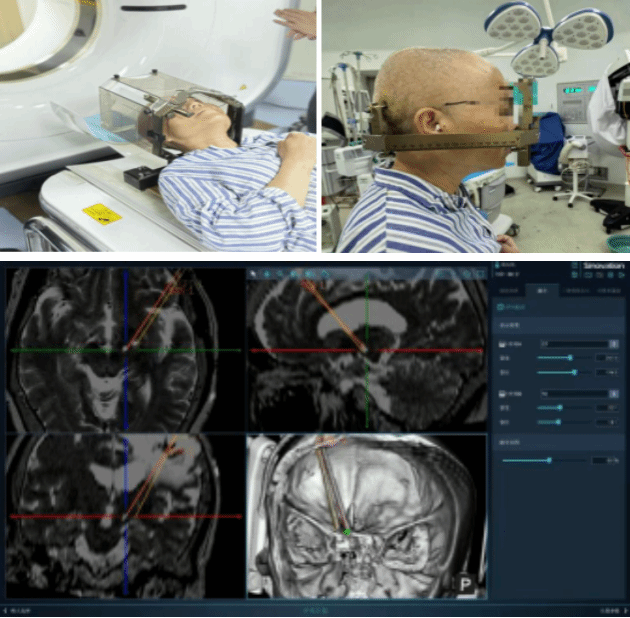
Task: Click the small icon right of second dropdown
Action: tap(612, 394)
